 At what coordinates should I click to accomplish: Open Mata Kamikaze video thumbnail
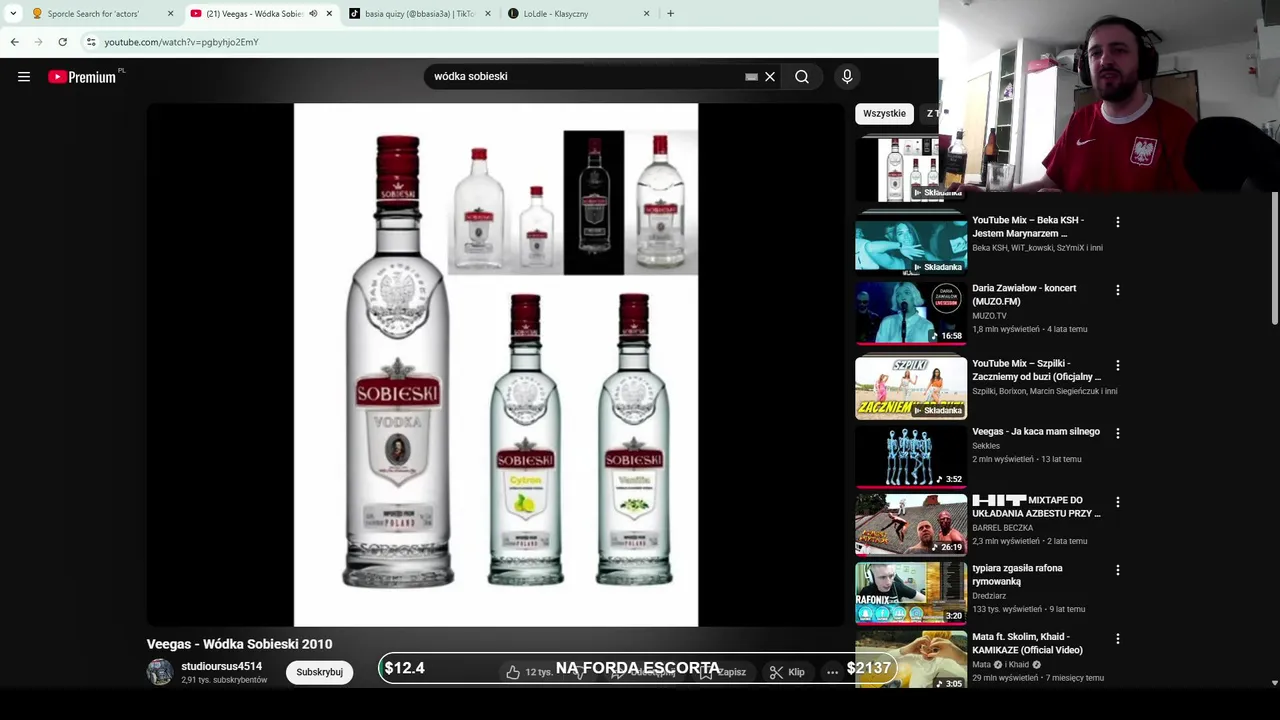(x=911, y=660)
